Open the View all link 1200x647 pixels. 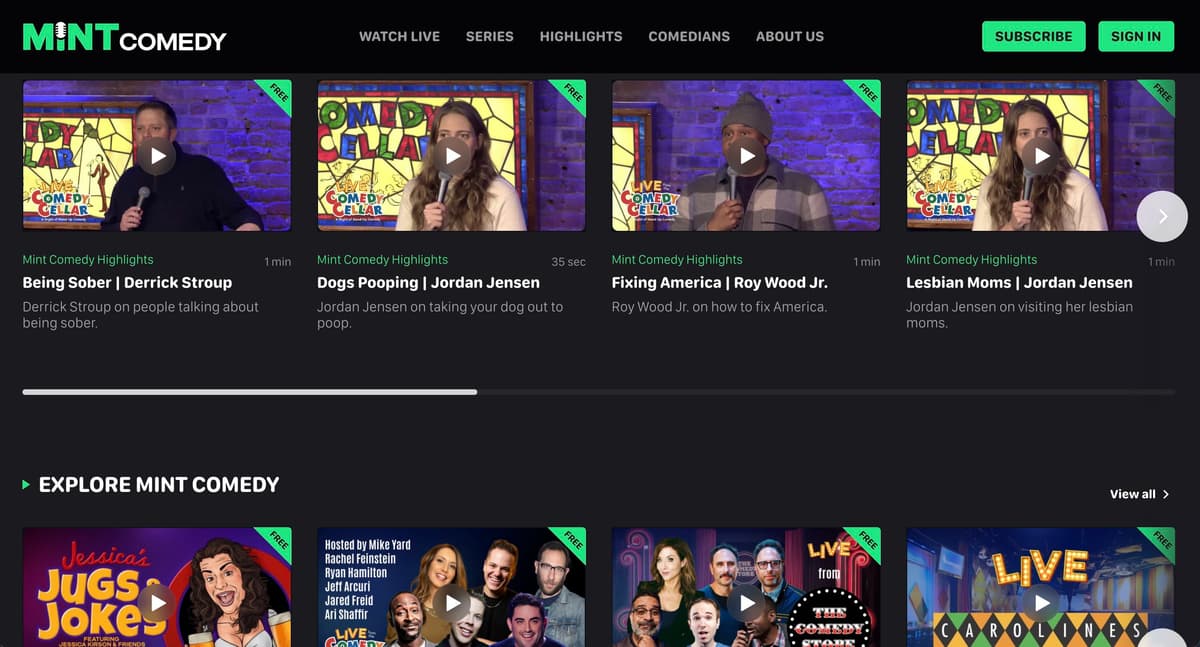point(1139,494)
